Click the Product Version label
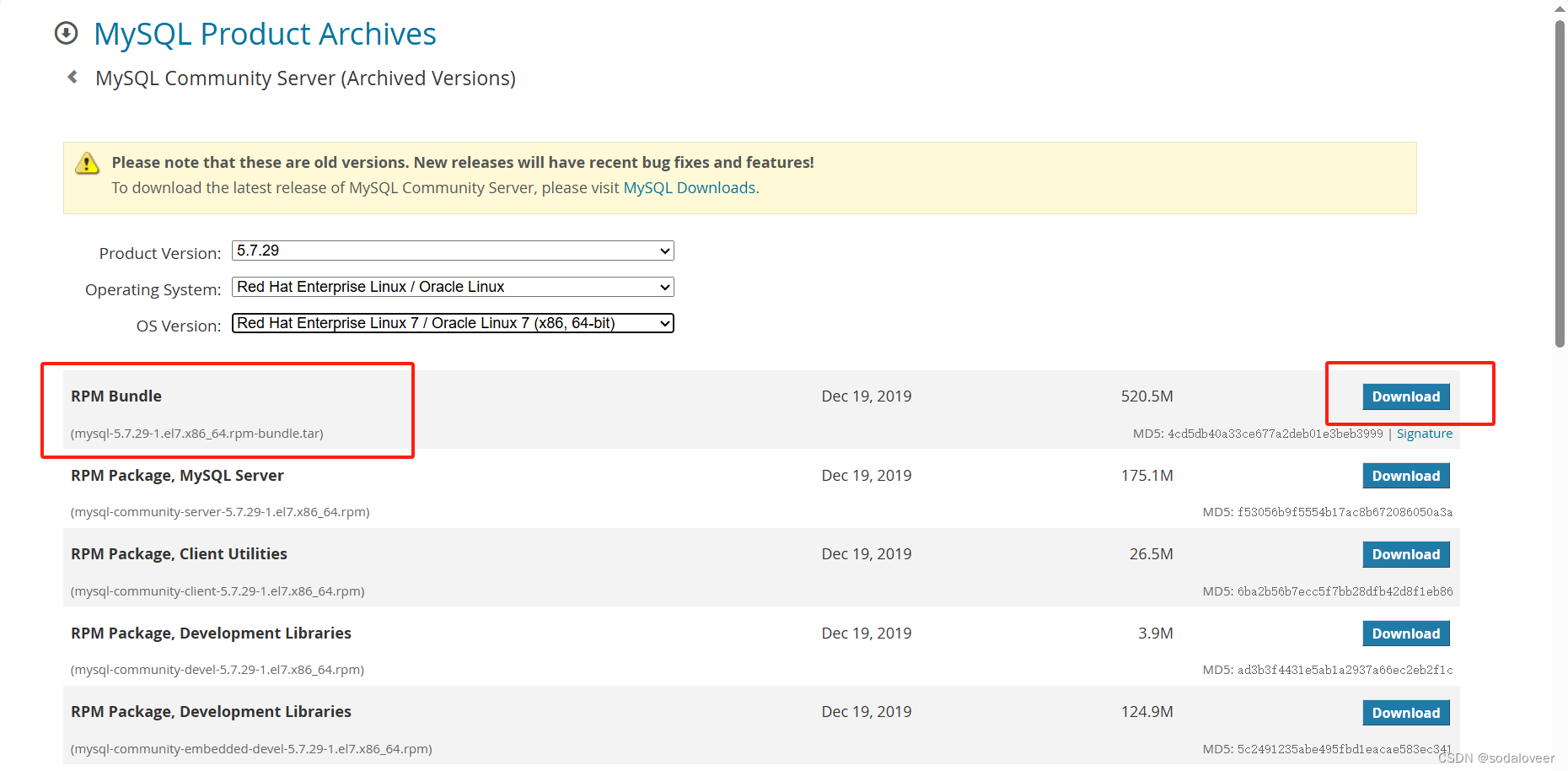 tap(160, 253)
